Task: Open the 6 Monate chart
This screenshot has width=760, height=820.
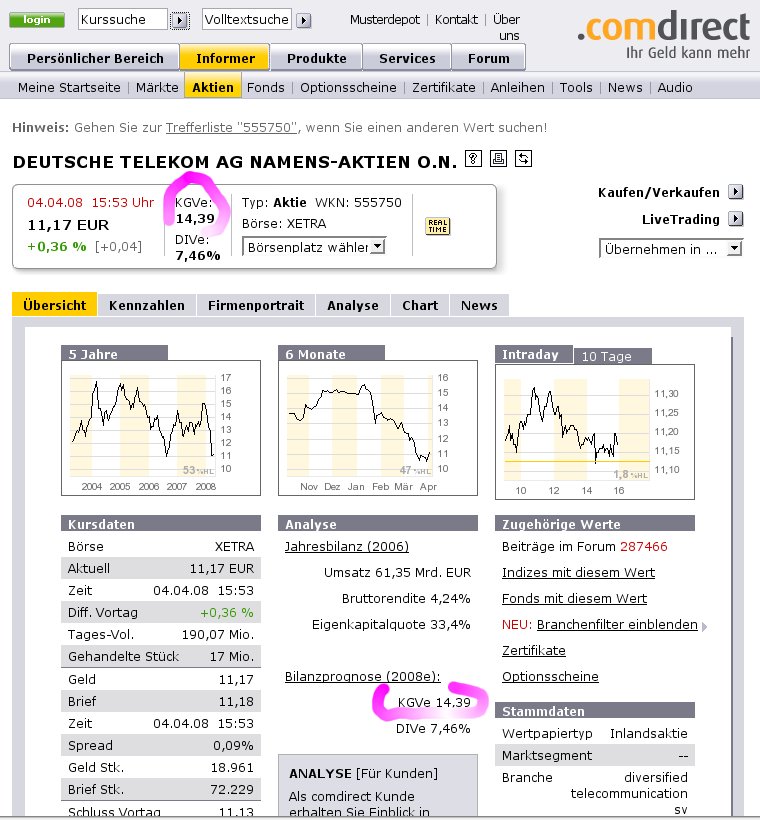Action: pos(378,427)
